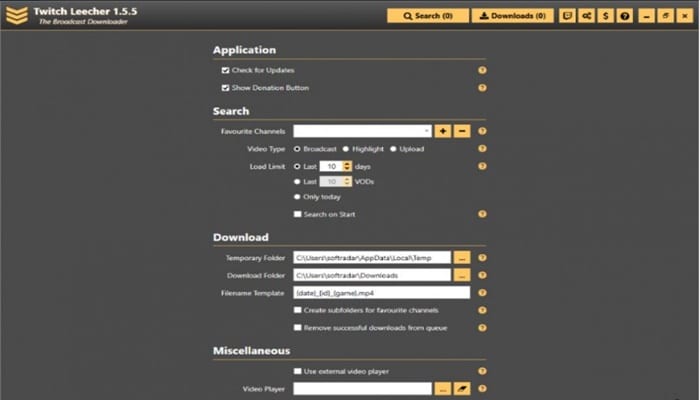
Task: Click the Twitch Leecher logo icon
Action: [17, 15]
